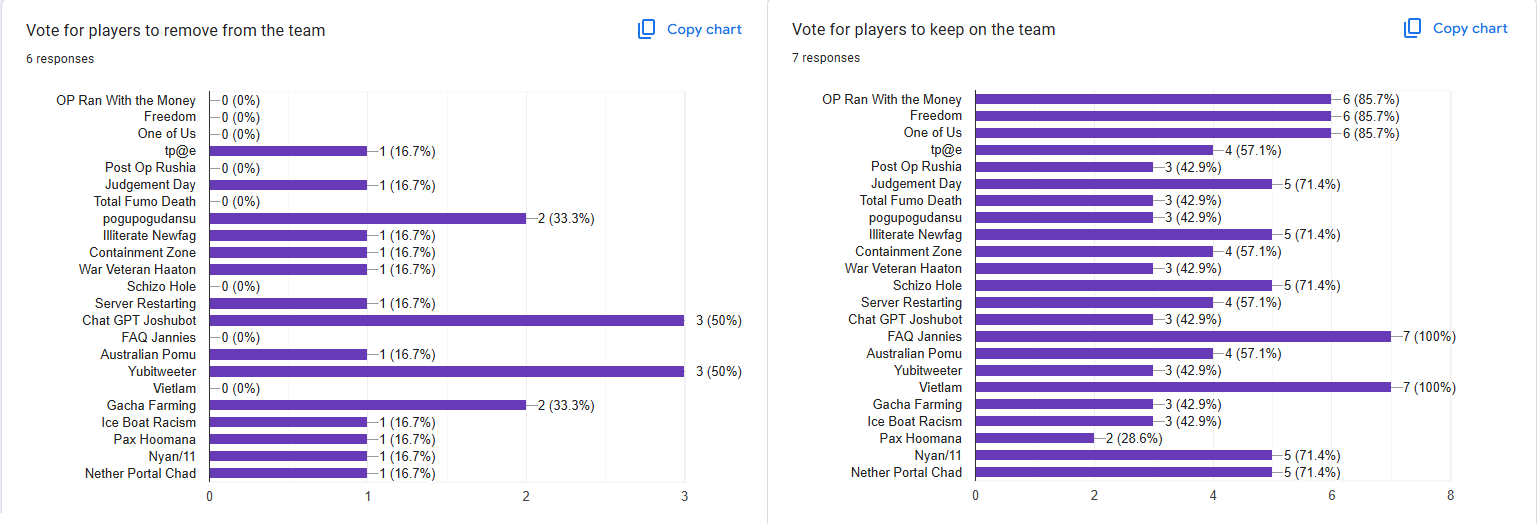Select the Vietlam bar in the keep chart

pos(1182,387)
